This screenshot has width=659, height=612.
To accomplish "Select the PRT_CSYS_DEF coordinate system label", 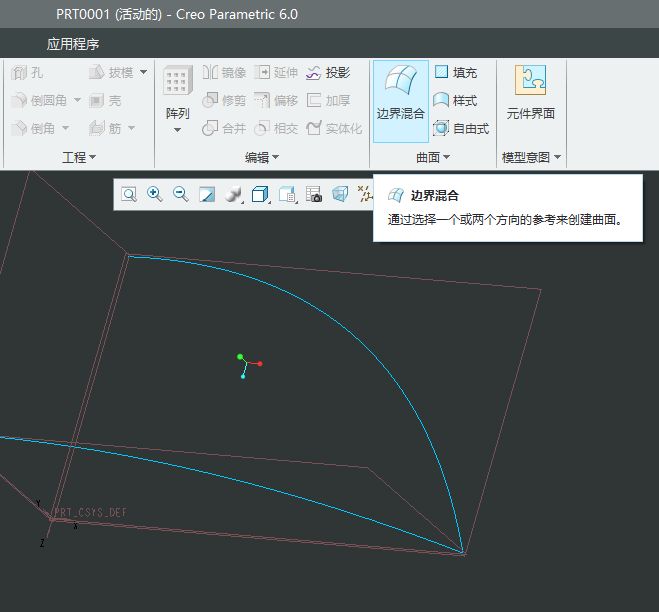I will (90, 512).
